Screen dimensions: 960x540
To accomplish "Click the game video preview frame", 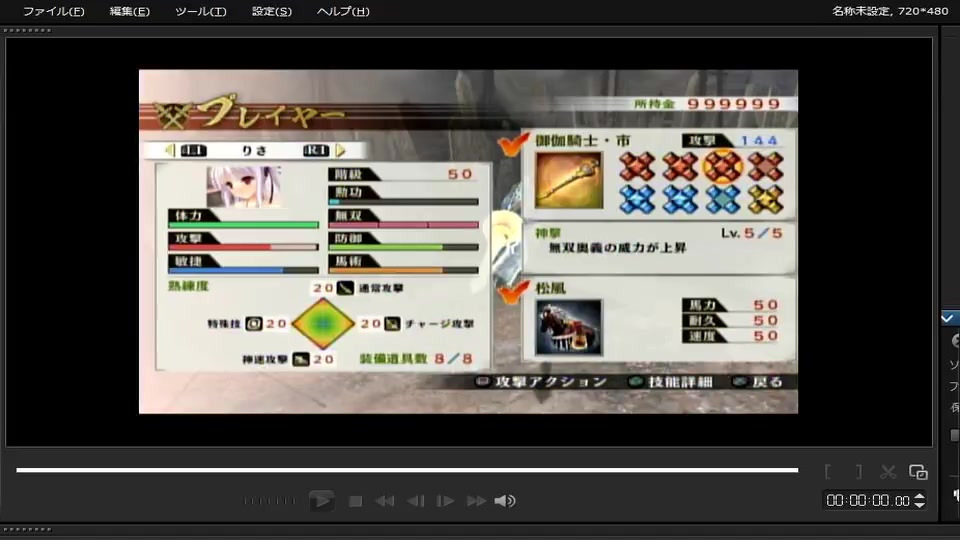I will tap(468, 241).
